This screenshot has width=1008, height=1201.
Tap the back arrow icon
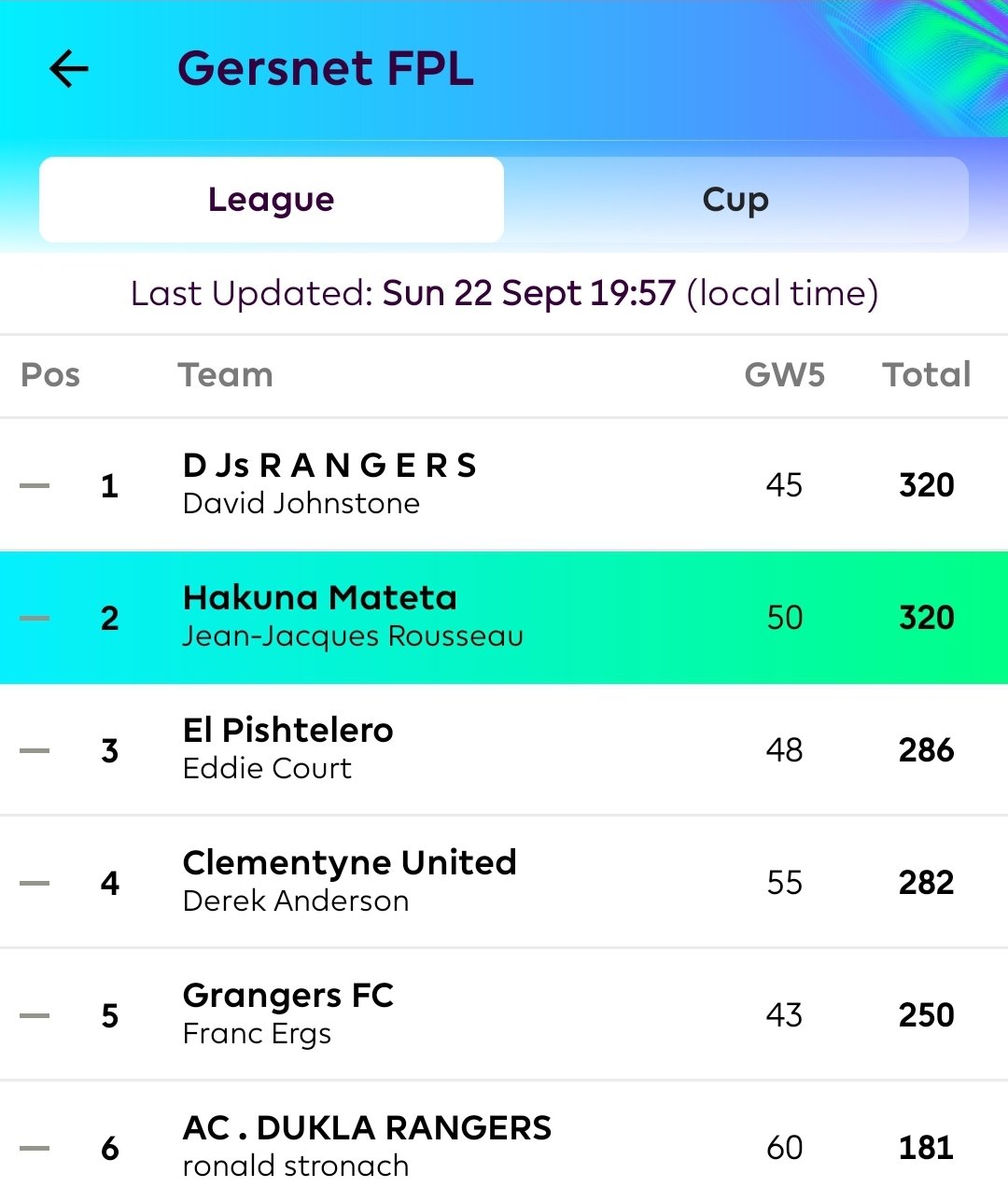(x=69, y=68)
